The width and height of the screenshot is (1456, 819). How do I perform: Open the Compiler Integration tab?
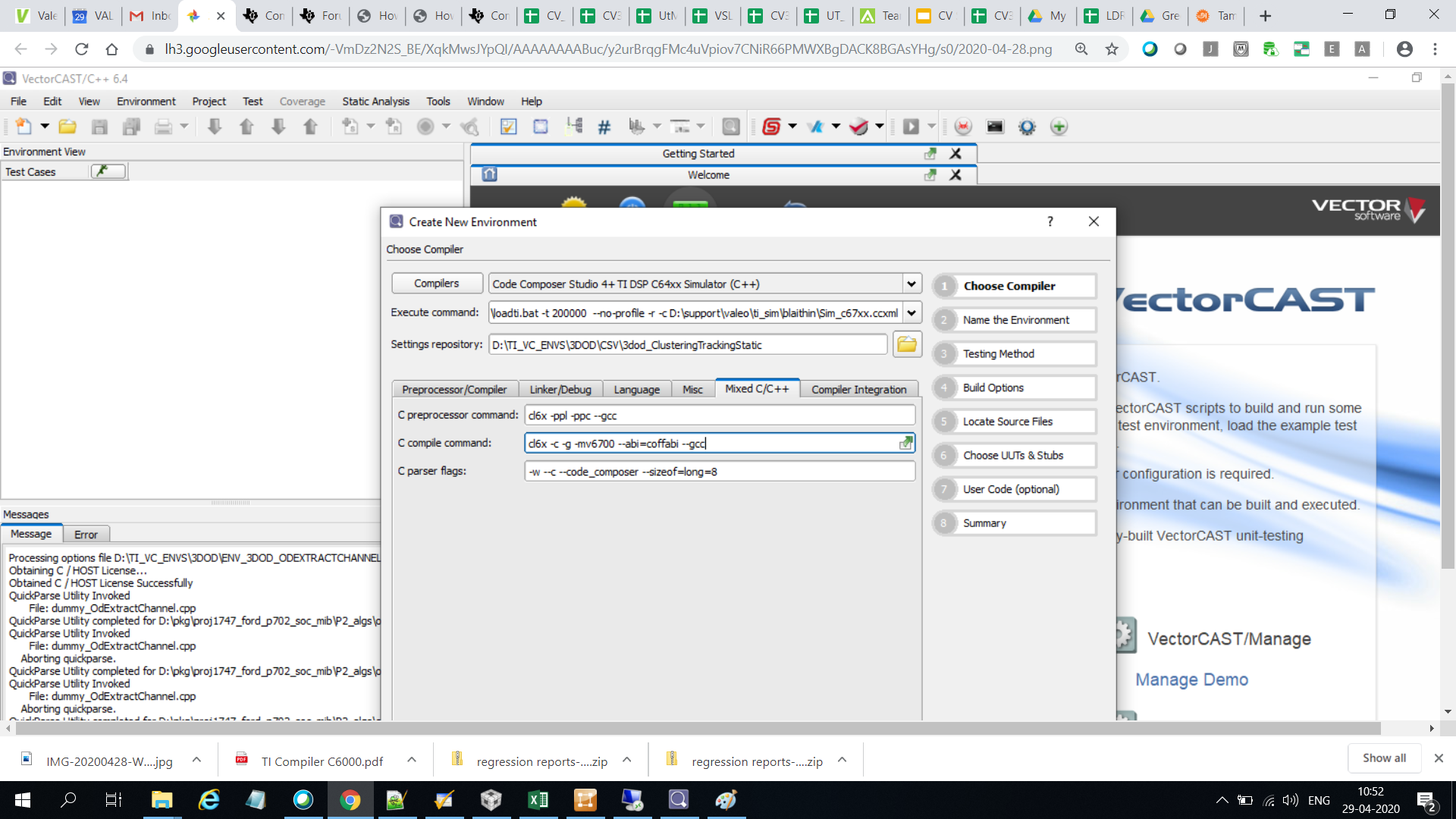(858, 389)
